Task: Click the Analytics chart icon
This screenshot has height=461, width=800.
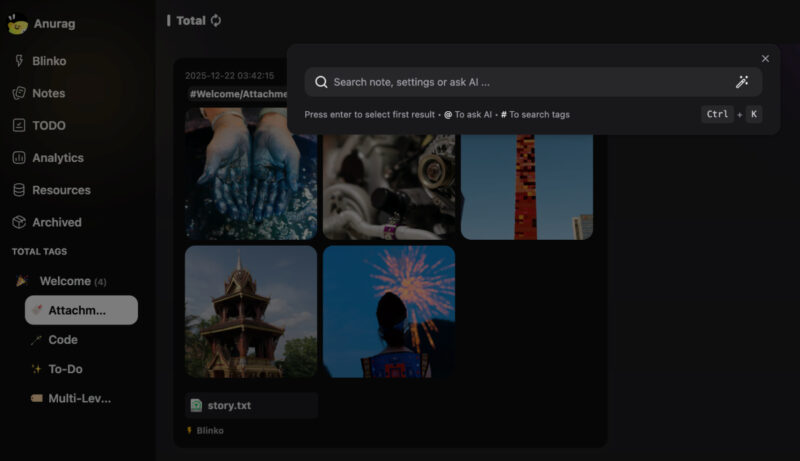Action: (x=19, y=158)
